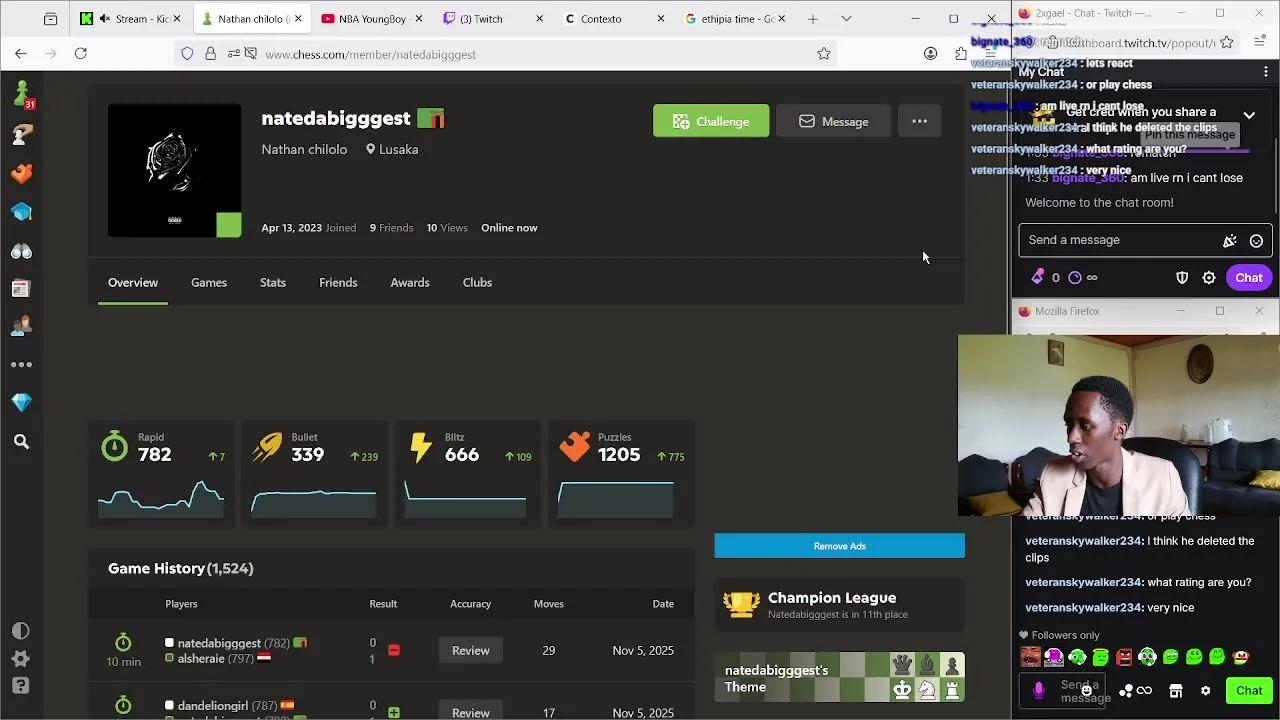Click the Challenge button
The height and width of the screenshot is (720, 1280).
coord(711,121)
